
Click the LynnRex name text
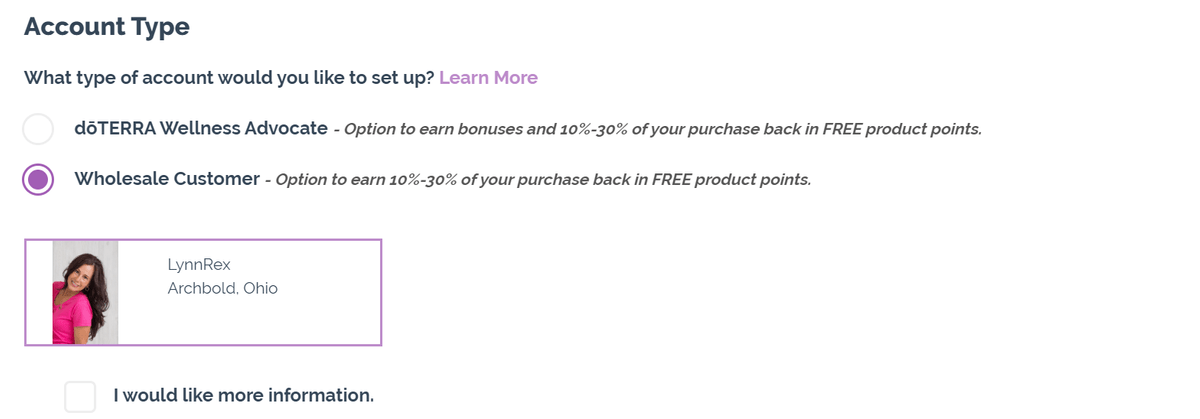click(199, 265)
